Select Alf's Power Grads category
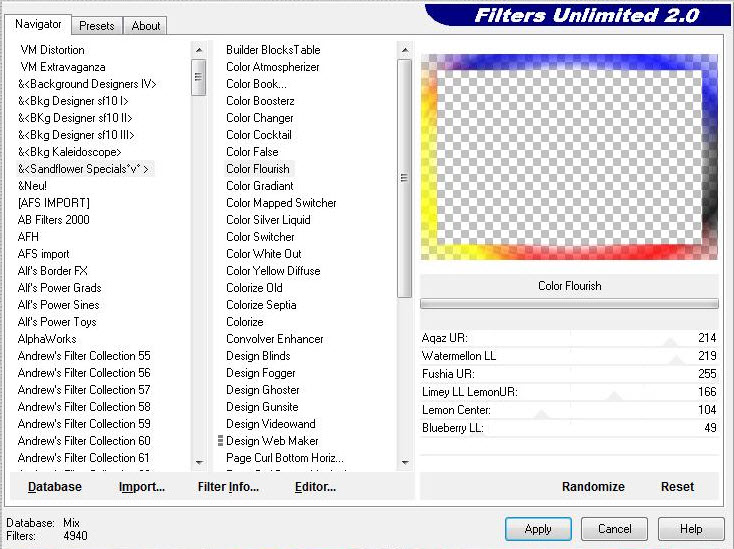Viewport: 734px width, 549px height. [x=59, y=288]
